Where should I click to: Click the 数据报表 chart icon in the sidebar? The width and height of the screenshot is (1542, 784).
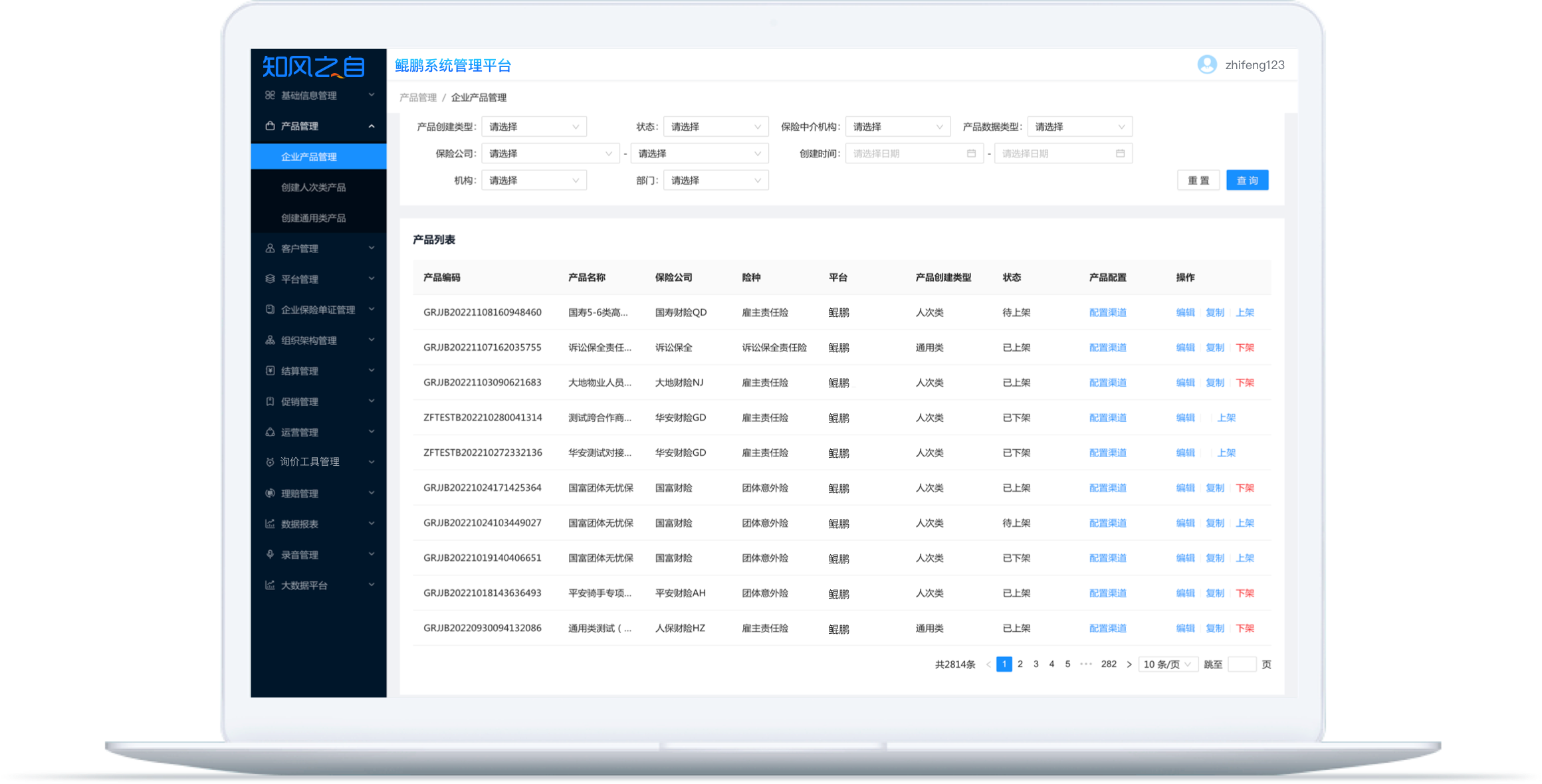click(x=270, y=524)
